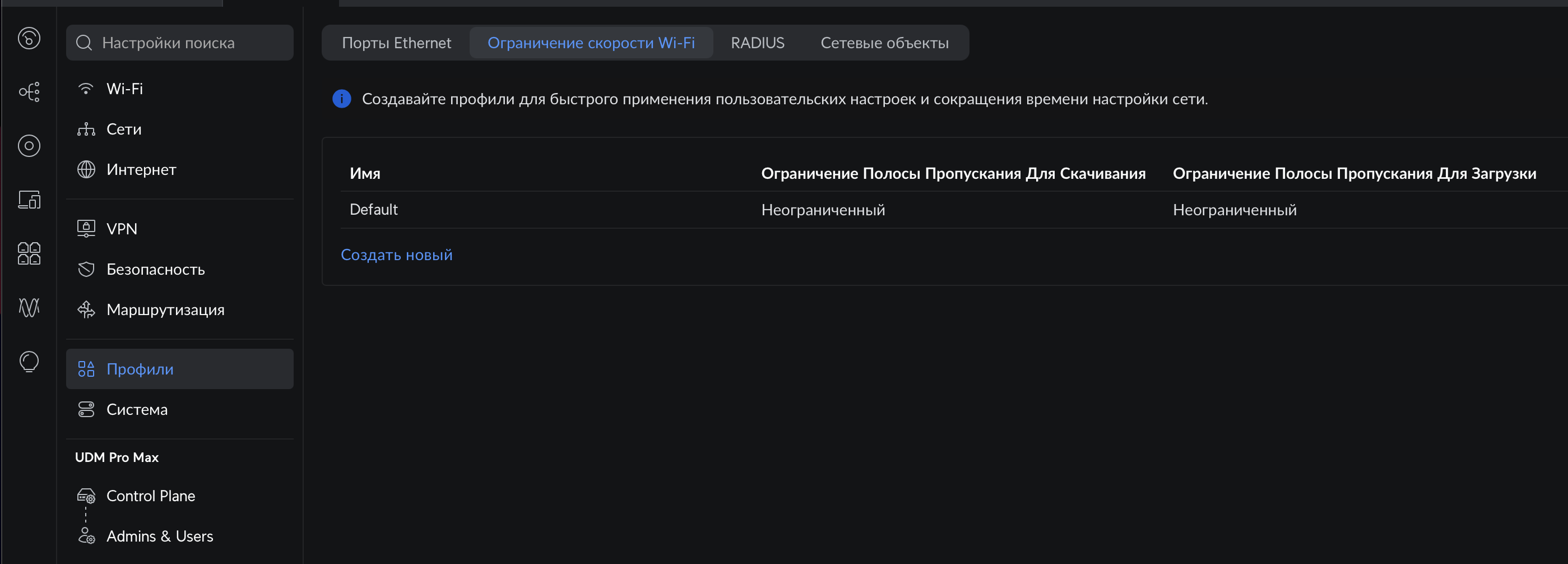The width and height of the screenshot is (1568, 564).
Task: Open Wi-Fi settings in the sidebar
Action: click(125, 89)
